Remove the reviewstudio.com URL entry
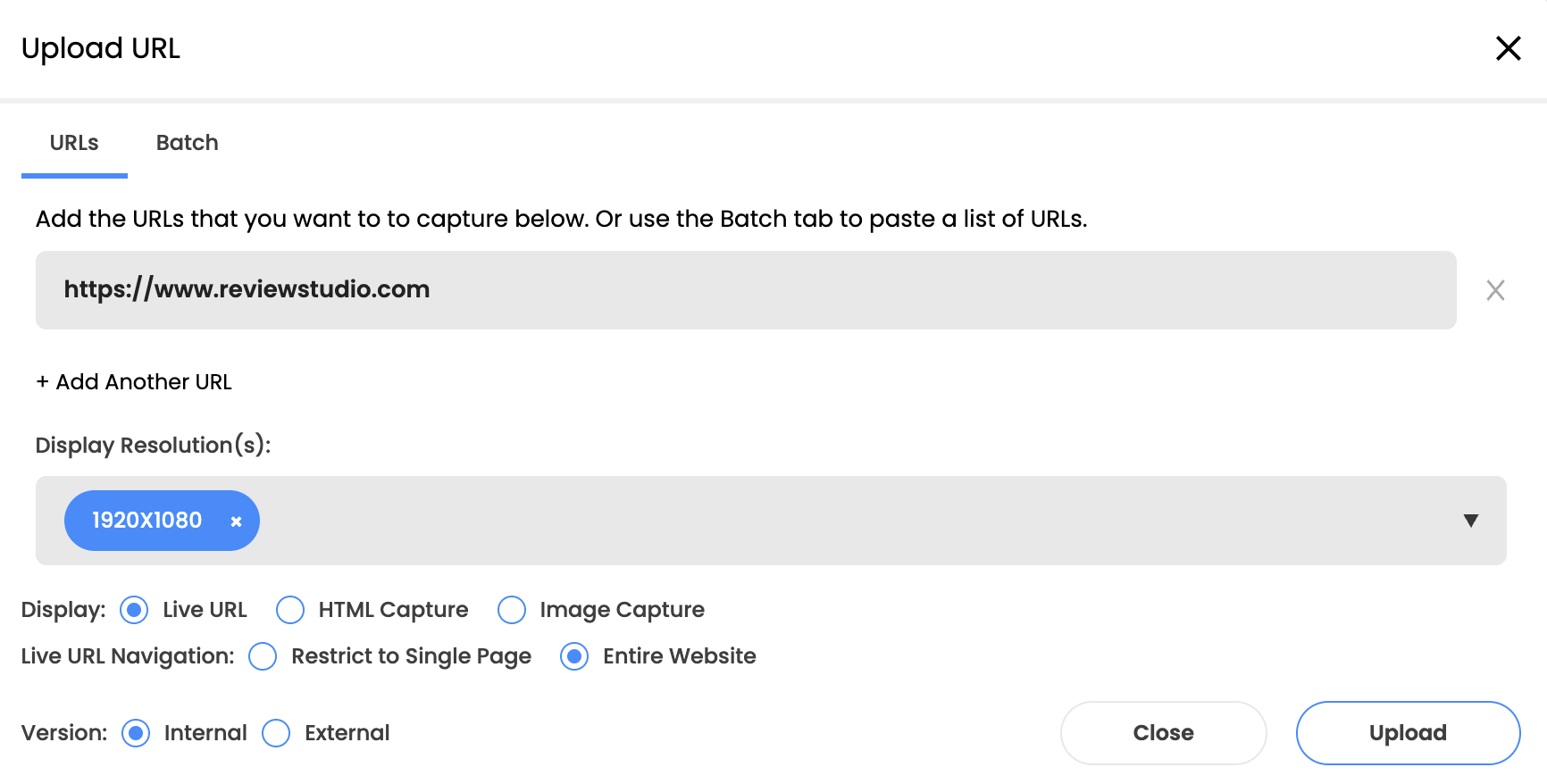This screenshot has height=784, width=1547. 1495,290
